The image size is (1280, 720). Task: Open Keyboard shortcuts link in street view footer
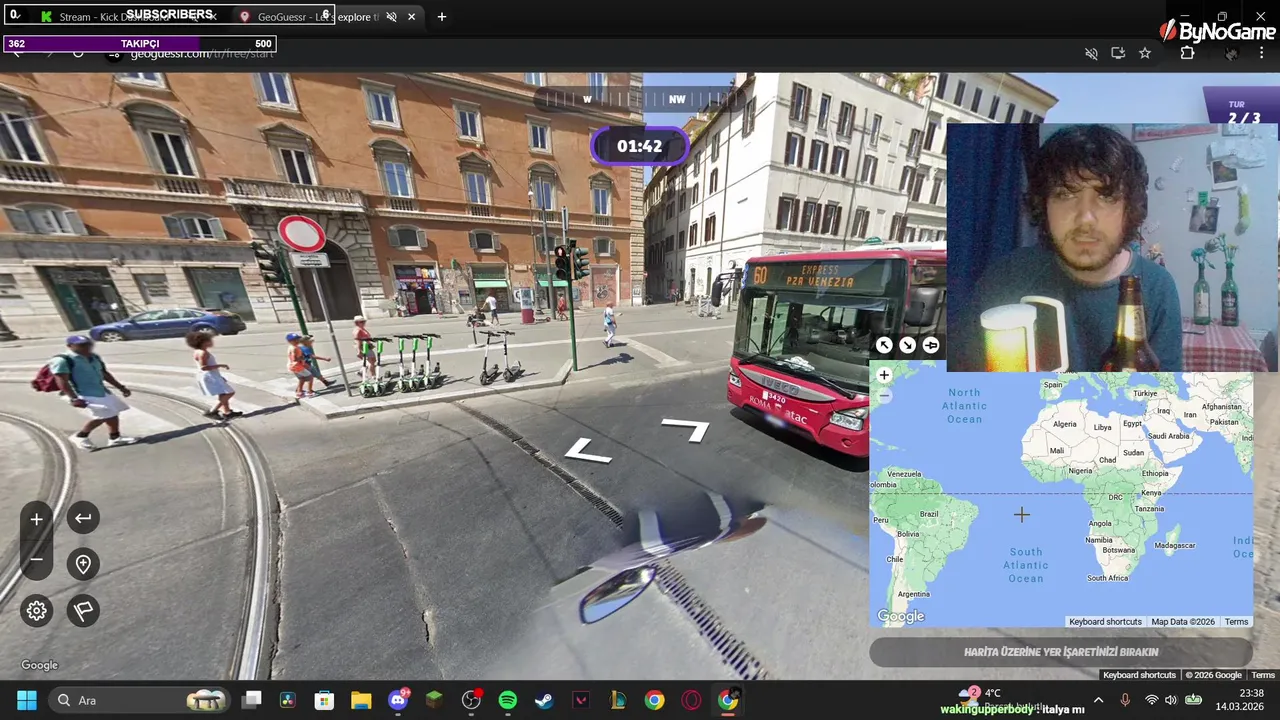click(x=1139, y=675)
